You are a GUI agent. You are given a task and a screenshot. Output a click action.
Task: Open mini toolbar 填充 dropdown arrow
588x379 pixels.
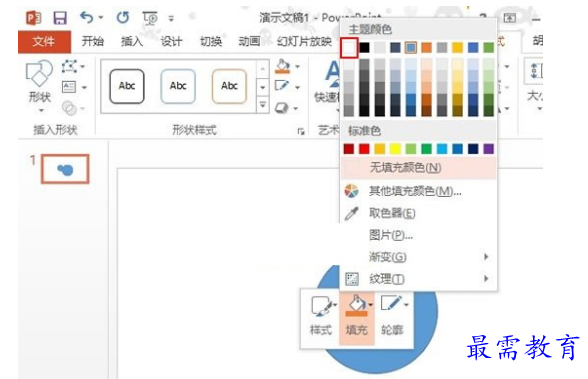370,305
